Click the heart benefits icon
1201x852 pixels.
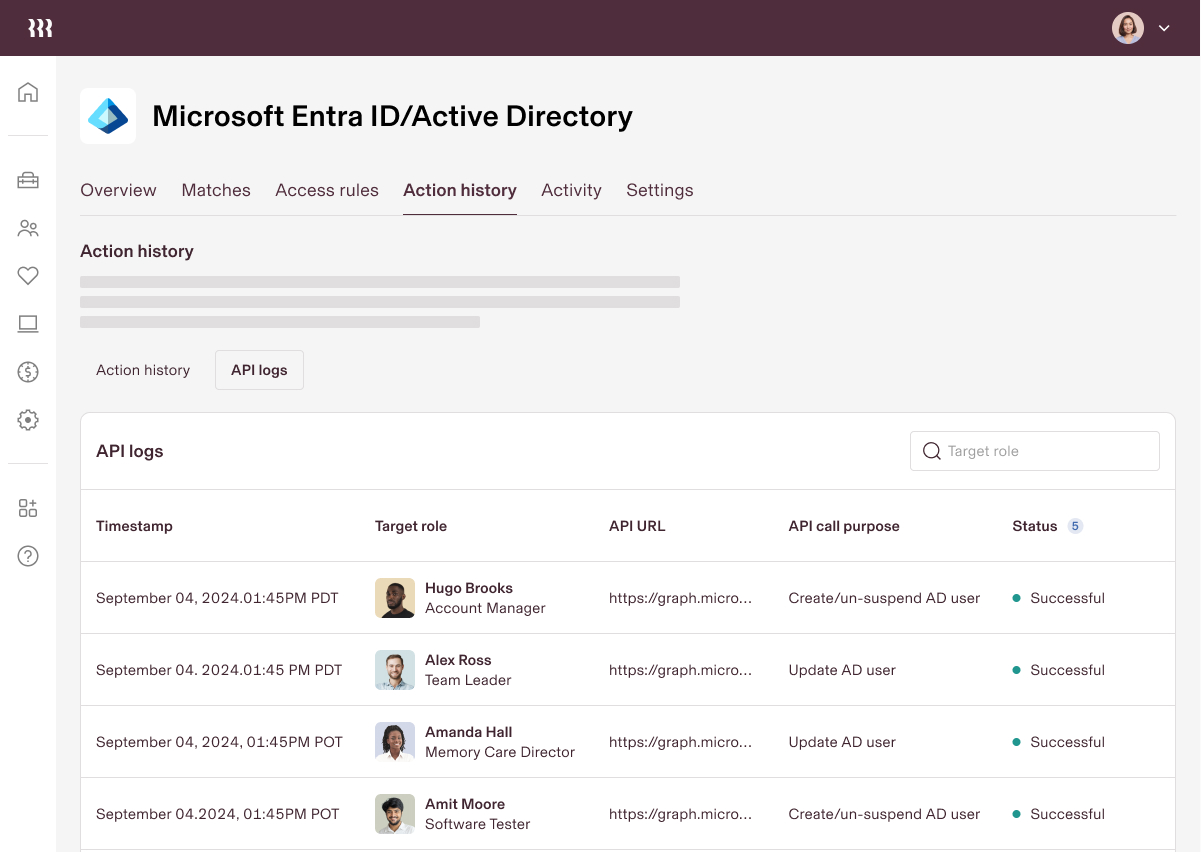pos(28,276)
